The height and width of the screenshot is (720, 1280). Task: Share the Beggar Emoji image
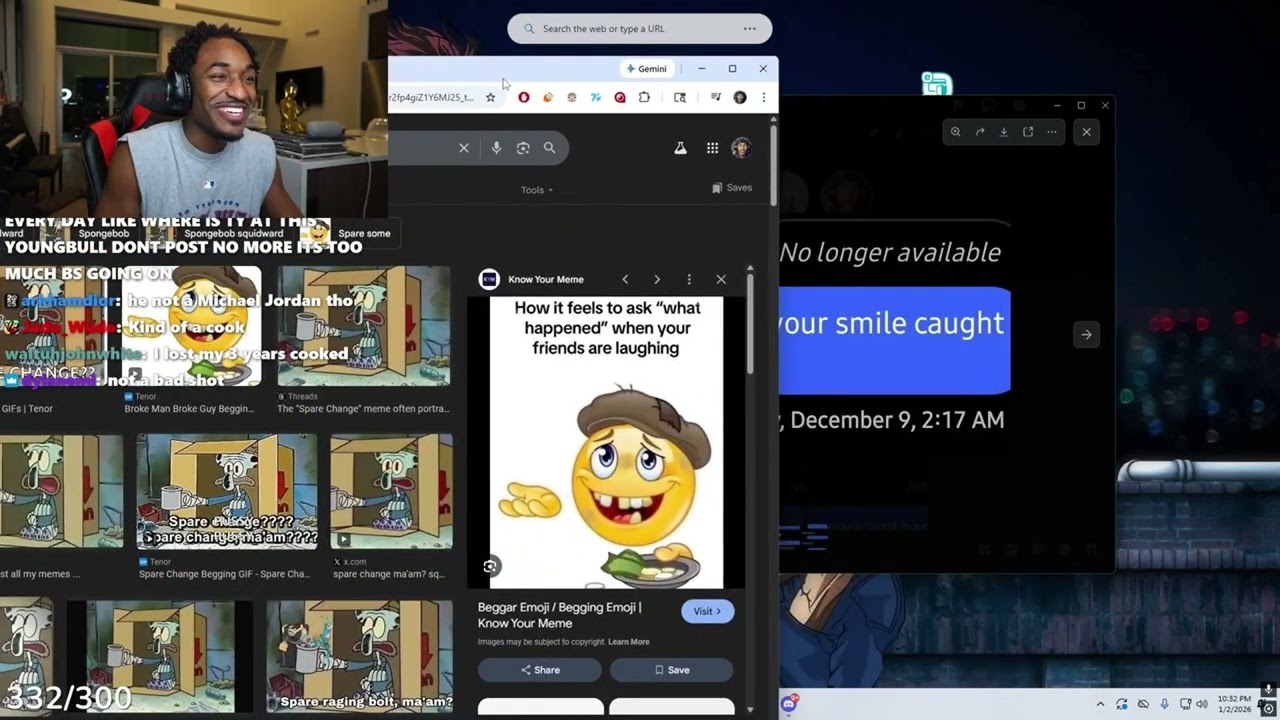[x=540, y=670]
